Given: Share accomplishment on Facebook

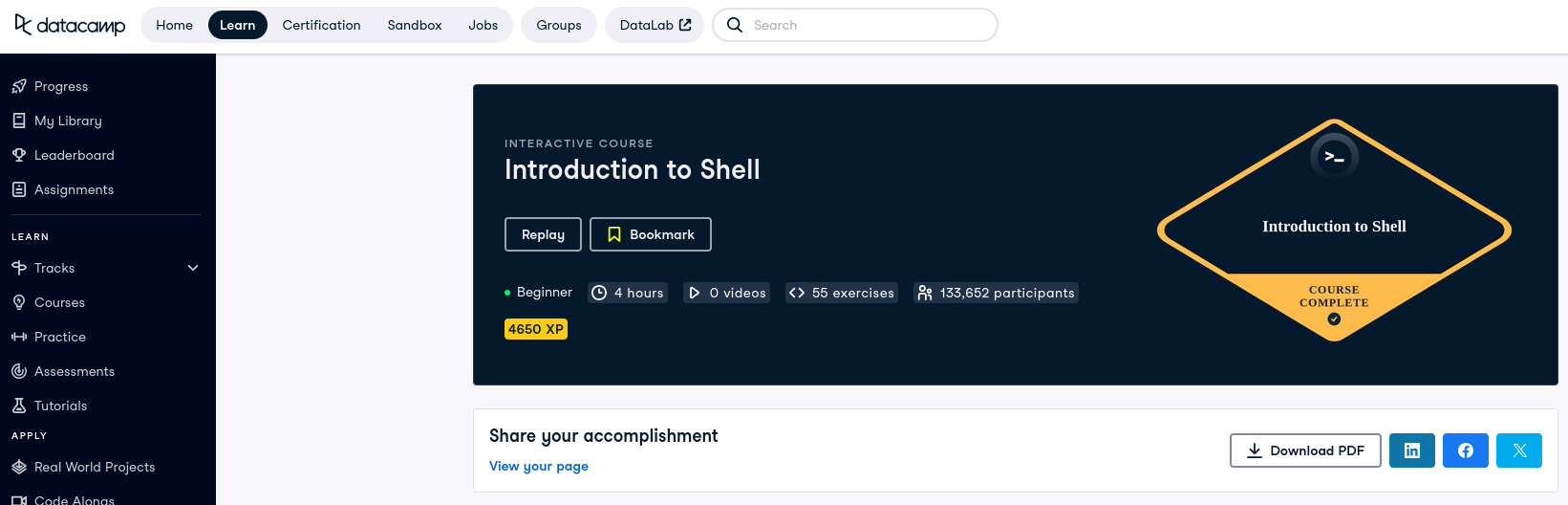Looking at the screenshot, I should pos(1465,450).
